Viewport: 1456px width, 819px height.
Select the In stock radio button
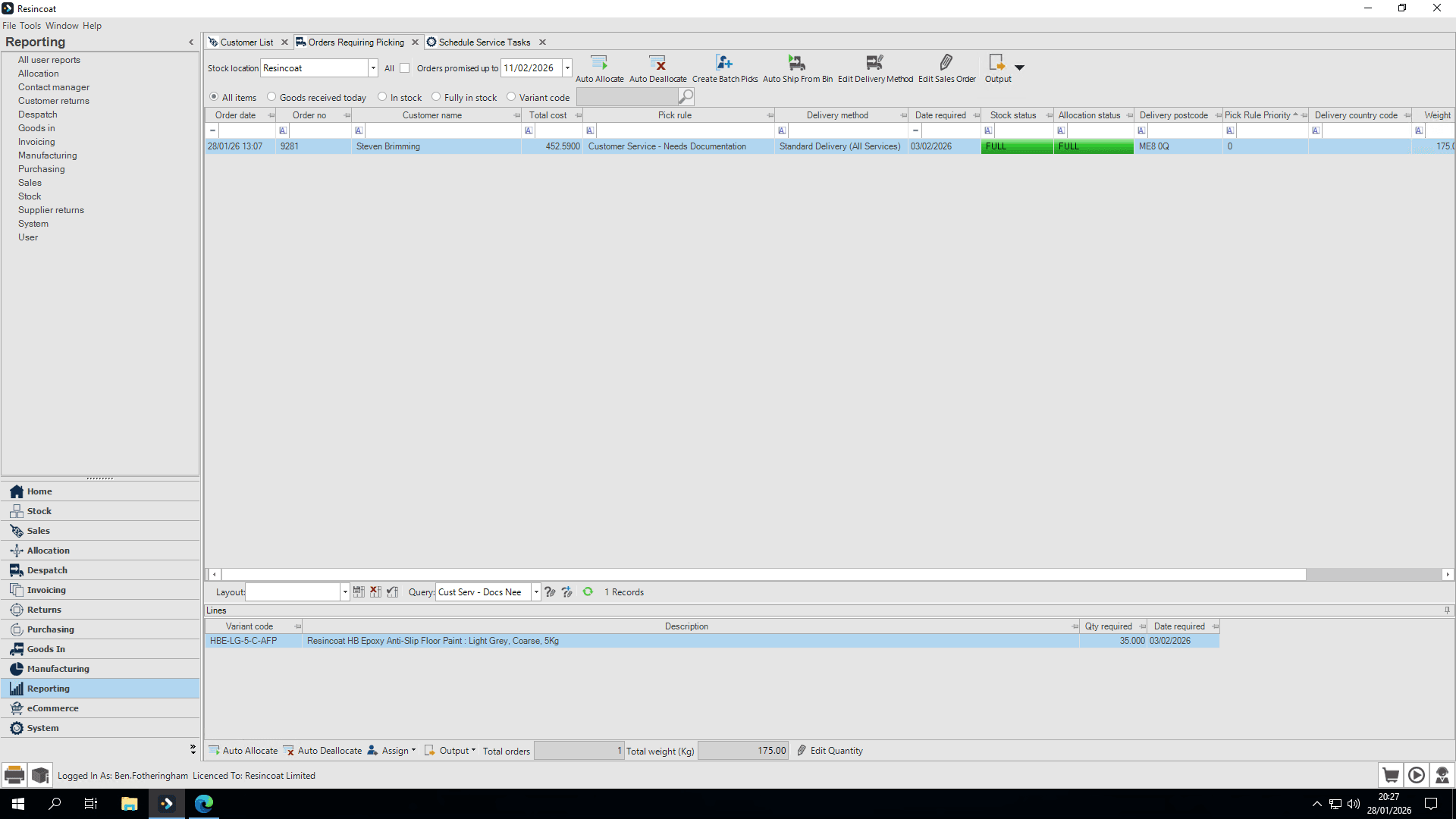pos(382,97)
